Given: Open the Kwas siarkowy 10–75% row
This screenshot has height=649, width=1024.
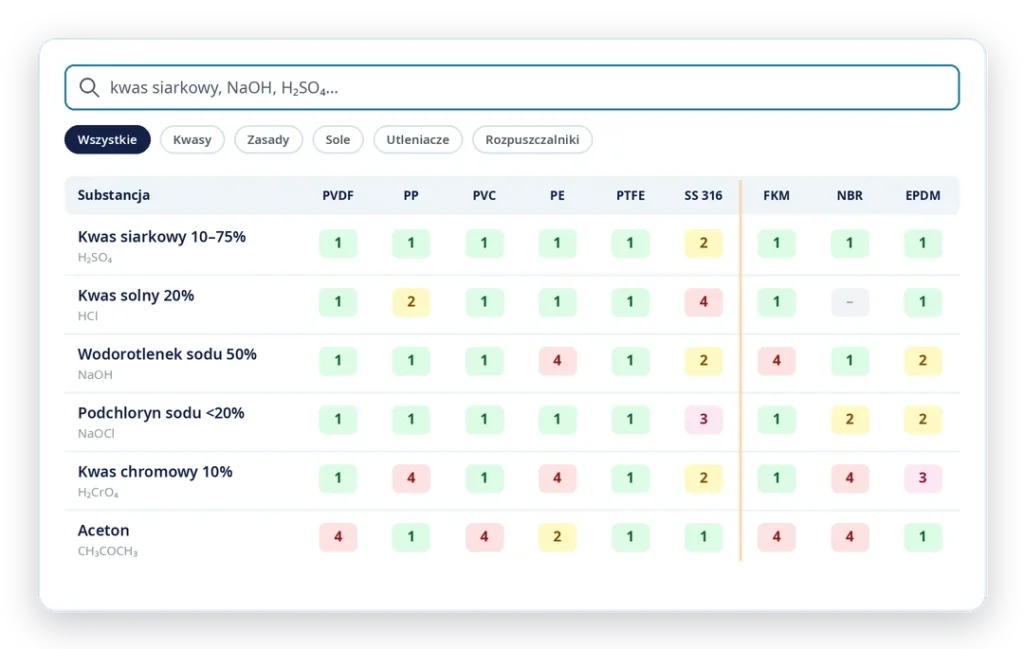Looking at the screenshot, I should [x=512, y=245].
